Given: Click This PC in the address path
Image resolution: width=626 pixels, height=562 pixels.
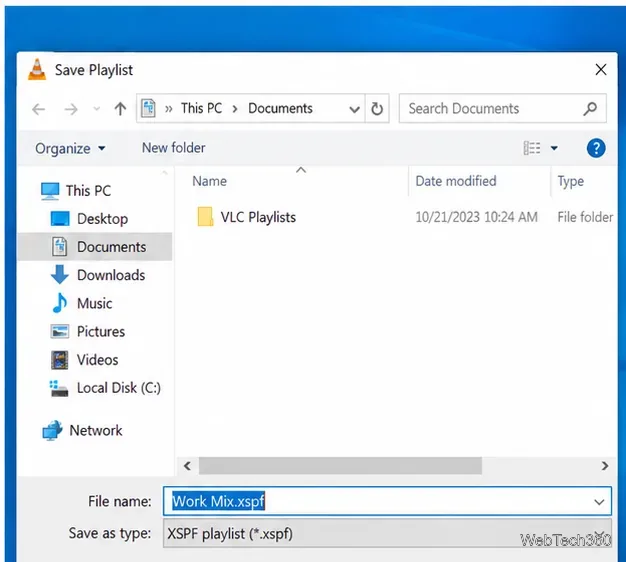Looking at the screenshot, I should tap(201, 108).
